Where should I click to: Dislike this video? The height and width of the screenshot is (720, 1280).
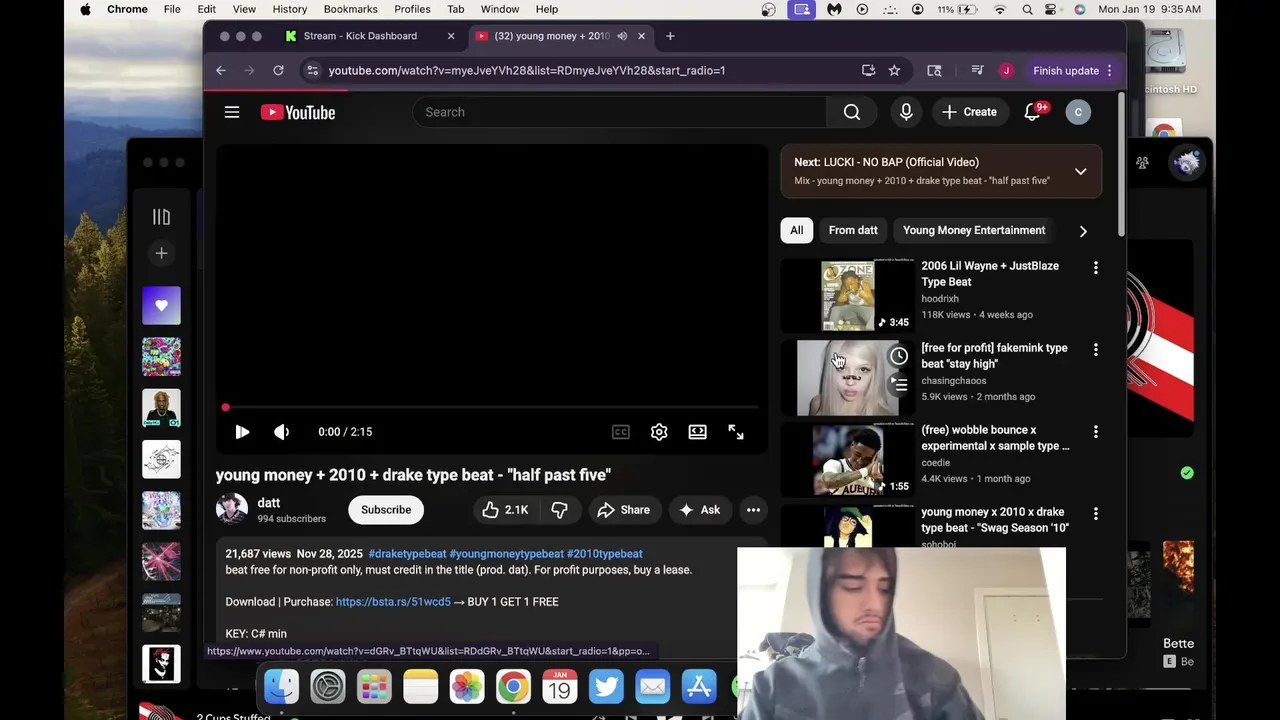[560, 510]
